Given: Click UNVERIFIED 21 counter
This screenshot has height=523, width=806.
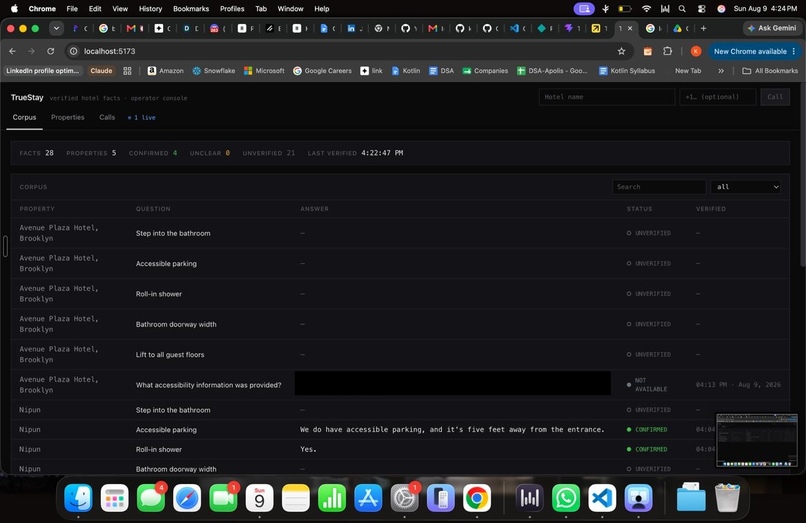Looking at the screenshot, I should pos(268,153).
